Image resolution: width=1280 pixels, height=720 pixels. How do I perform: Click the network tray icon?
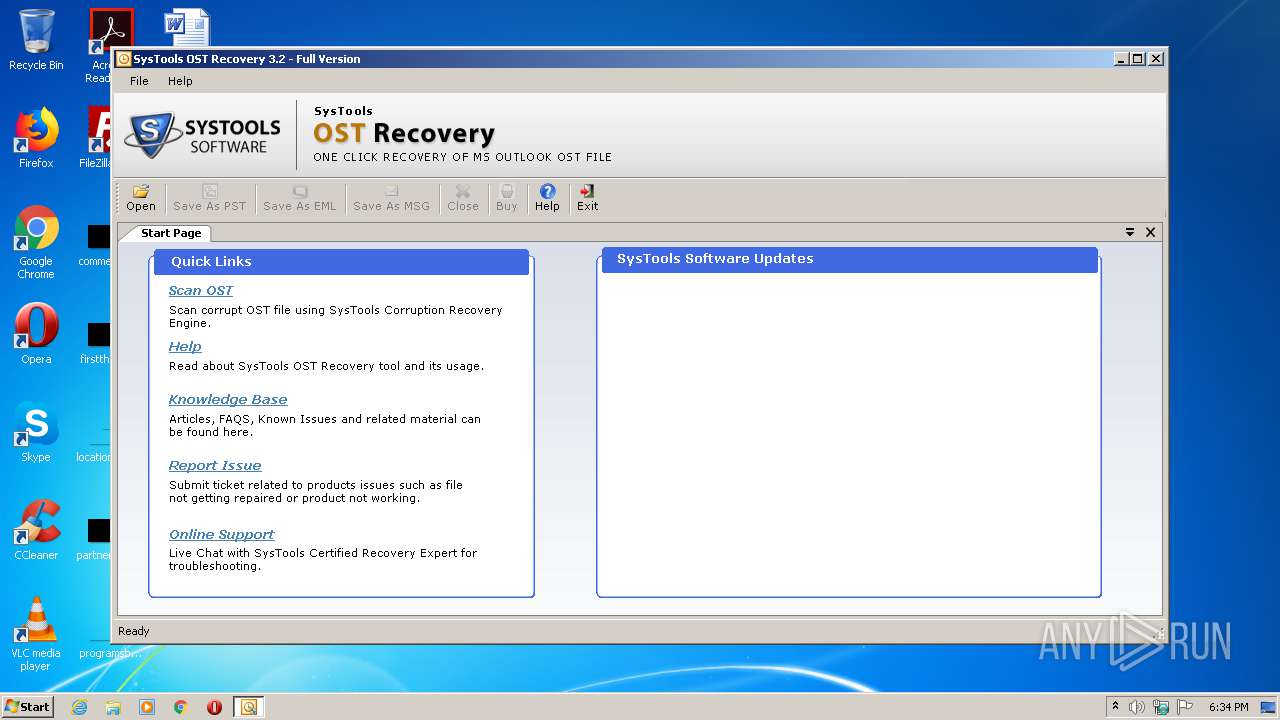pyautogui.click(x=1161, y=707)
